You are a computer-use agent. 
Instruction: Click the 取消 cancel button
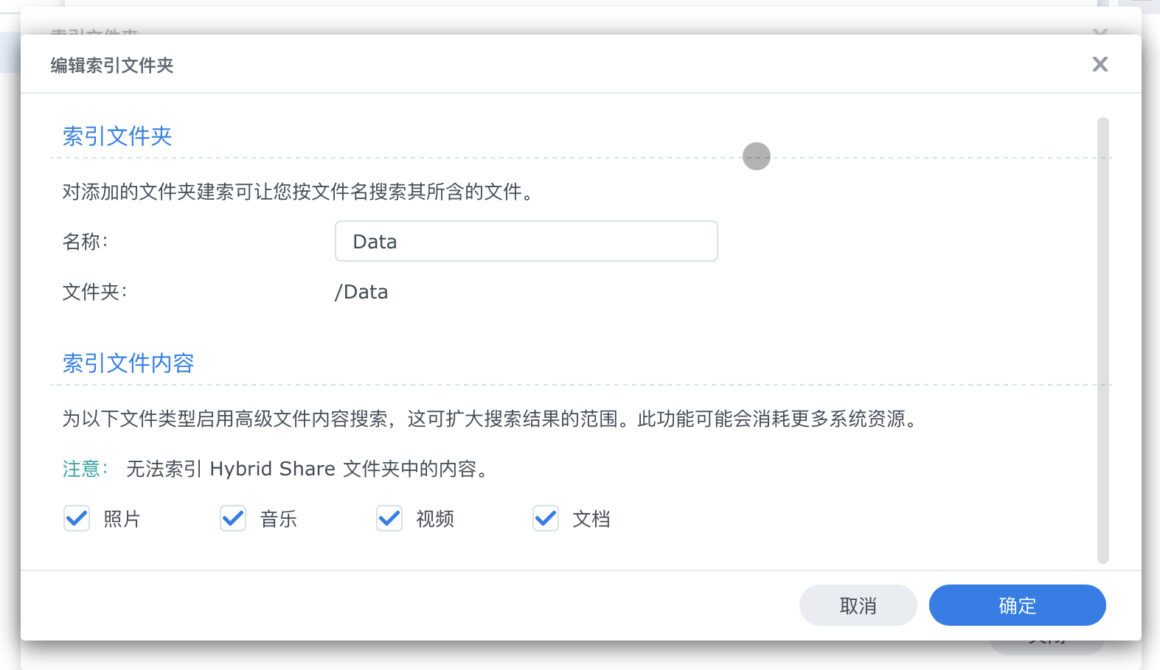(x=857, y=605)
